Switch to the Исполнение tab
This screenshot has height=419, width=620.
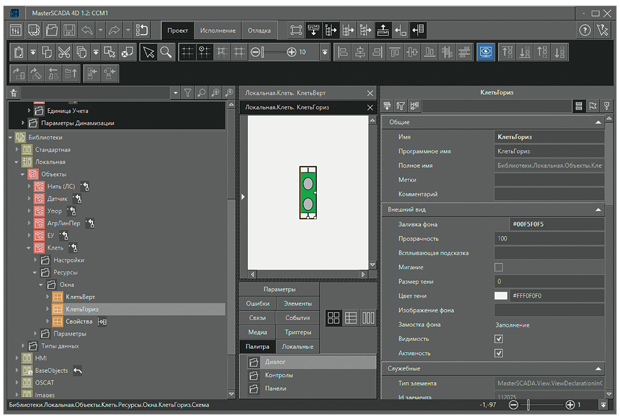coord(218,30)
